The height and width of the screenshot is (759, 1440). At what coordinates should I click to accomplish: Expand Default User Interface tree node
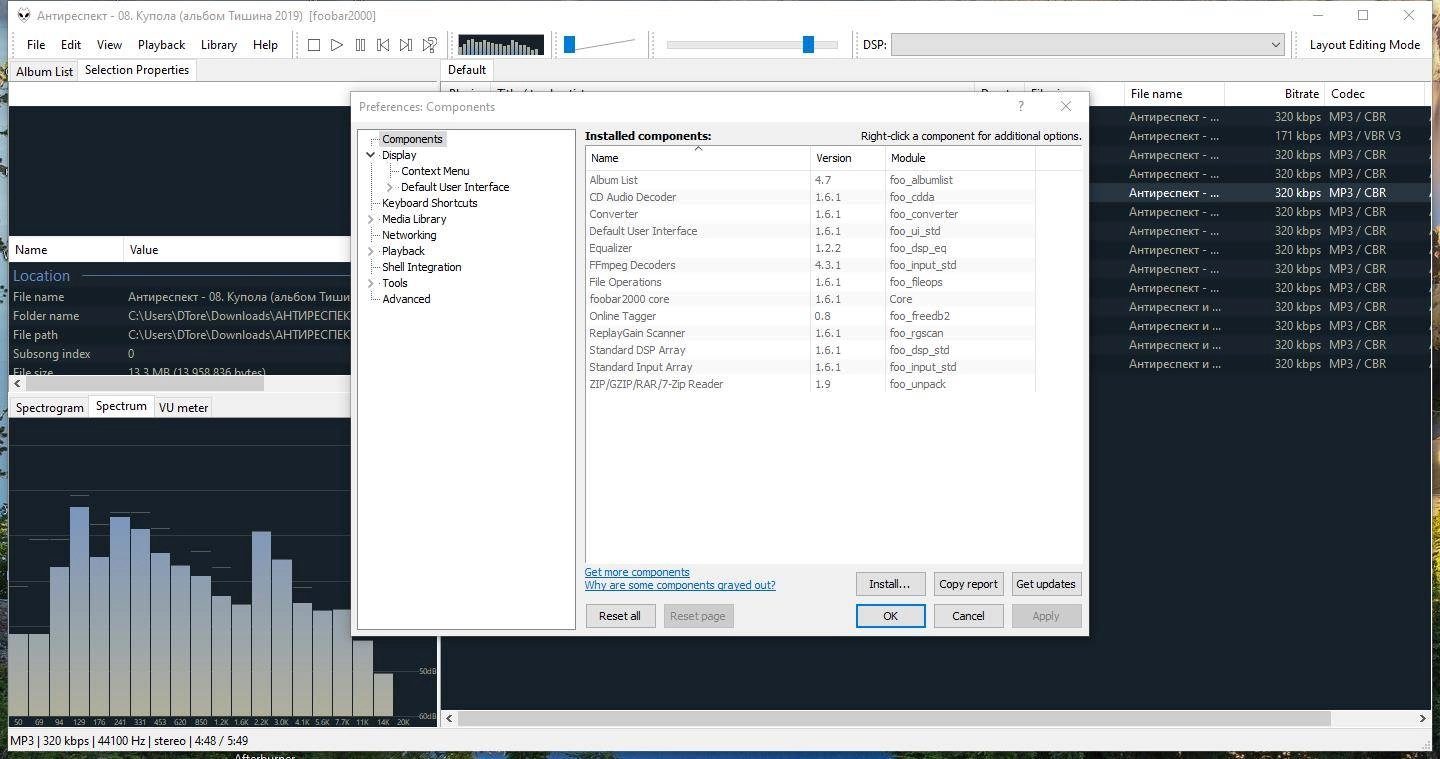coord(390,187)
